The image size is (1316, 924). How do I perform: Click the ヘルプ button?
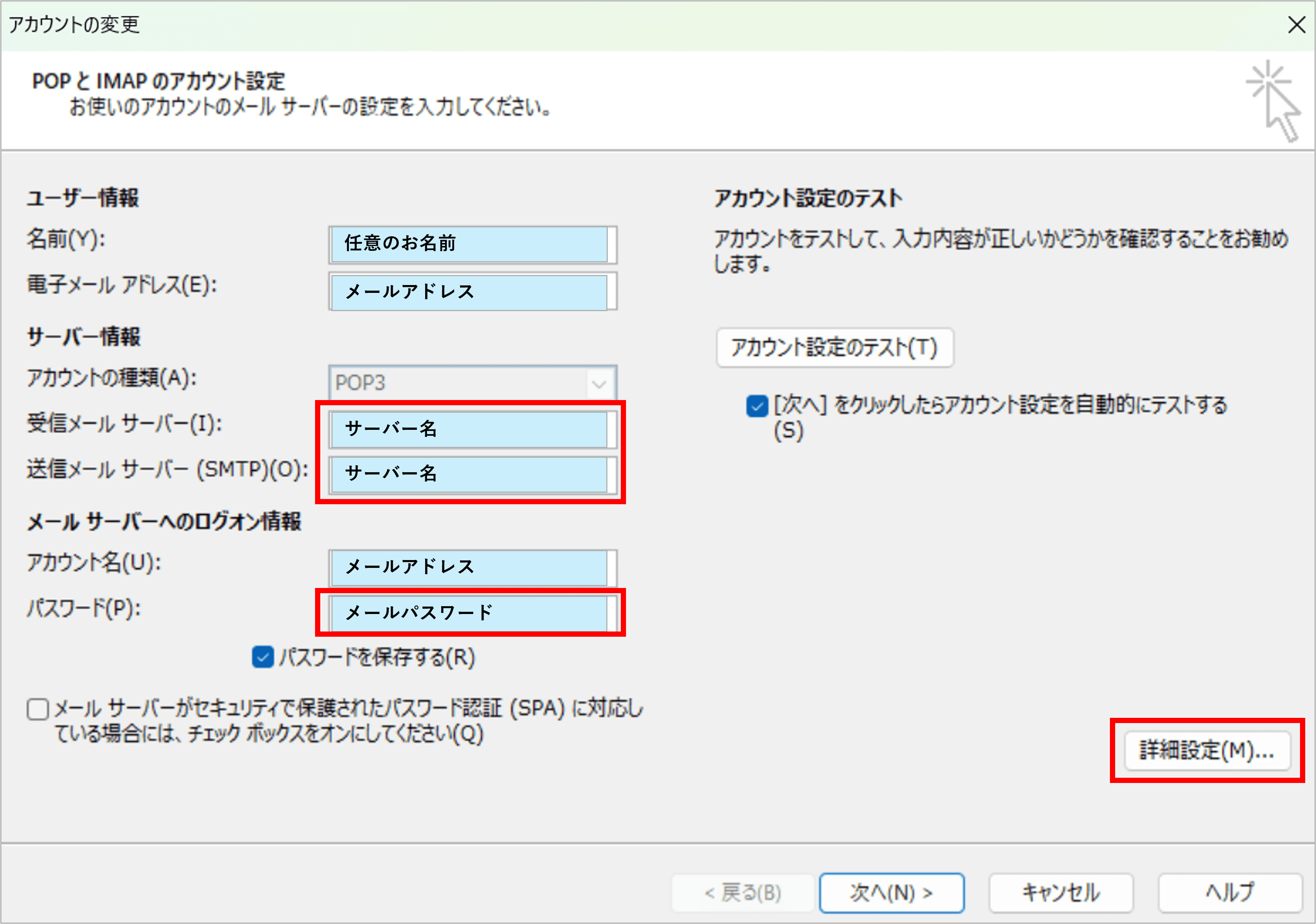point(1230,892)
